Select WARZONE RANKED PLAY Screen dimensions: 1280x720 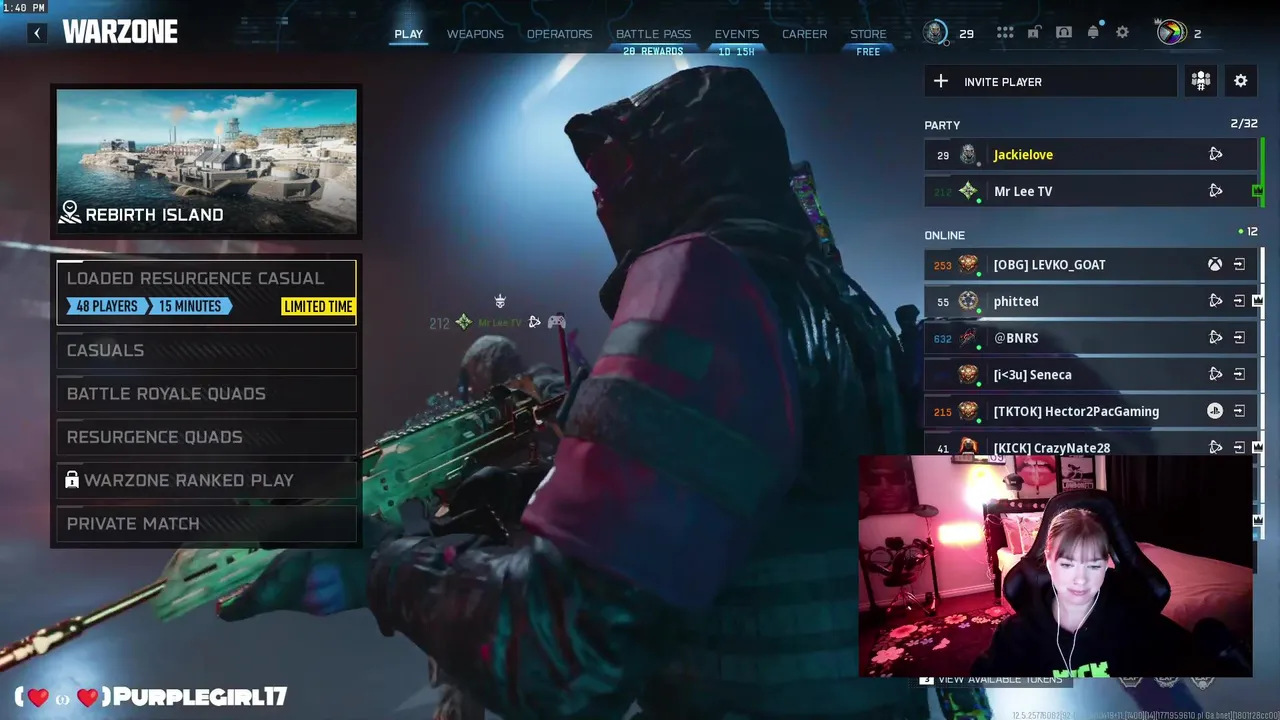coord(206,480)
